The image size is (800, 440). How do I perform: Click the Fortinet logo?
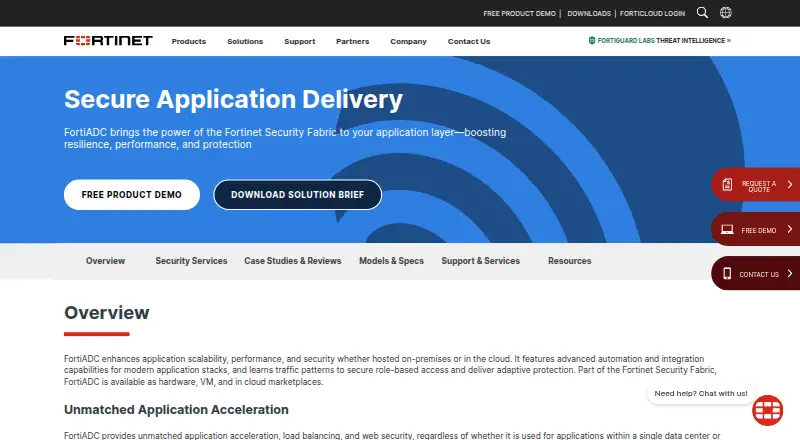click(108, 41)
